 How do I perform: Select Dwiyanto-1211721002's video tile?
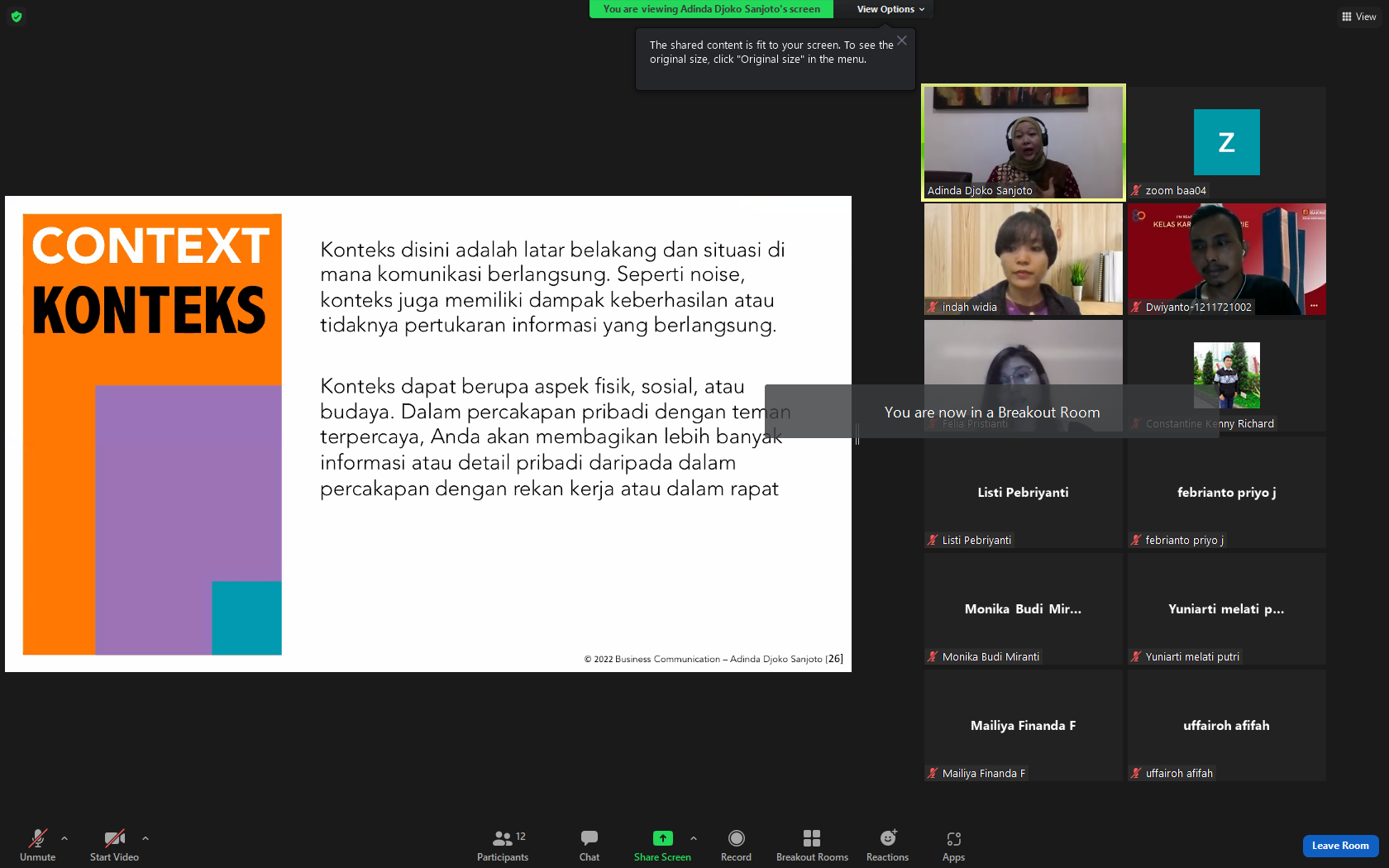1227,260
